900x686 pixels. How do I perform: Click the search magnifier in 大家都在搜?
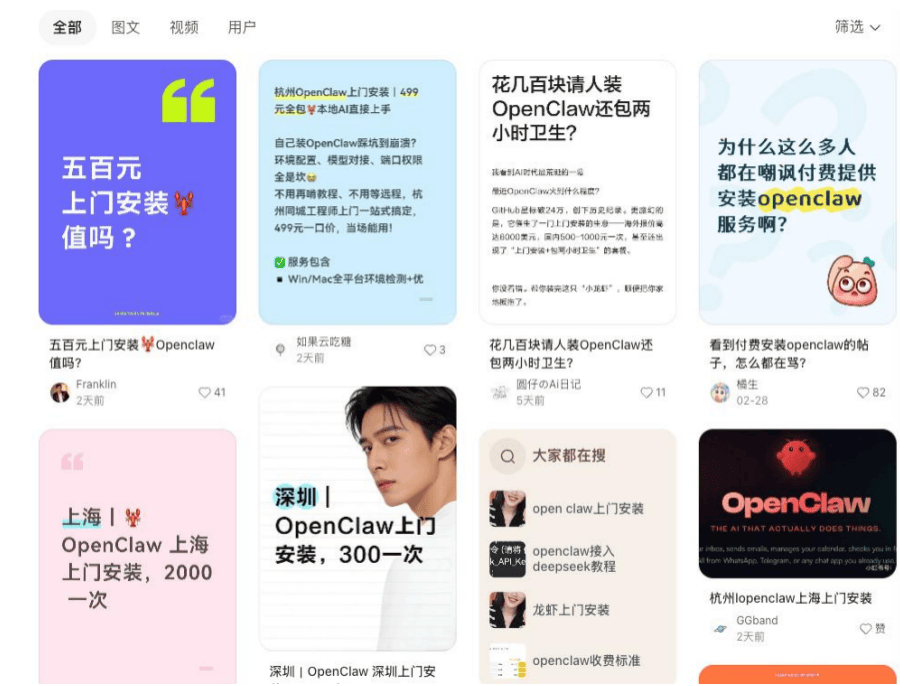coord(507,457)
